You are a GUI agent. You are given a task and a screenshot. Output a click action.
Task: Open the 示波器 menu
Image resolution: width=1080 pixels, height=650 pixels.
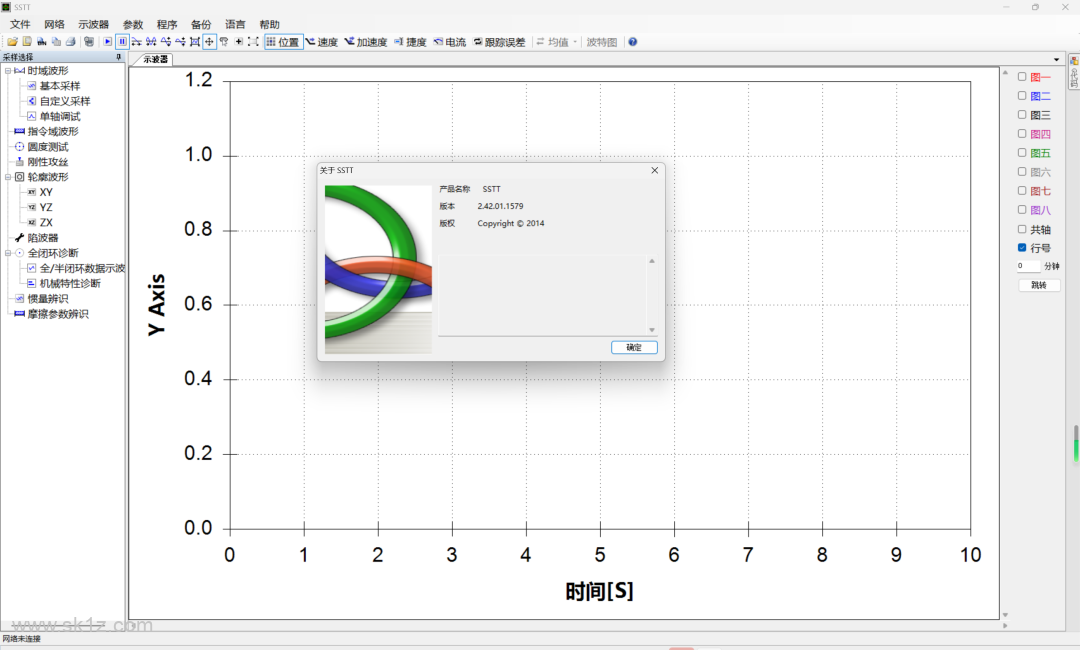click(x=94, y=24)
